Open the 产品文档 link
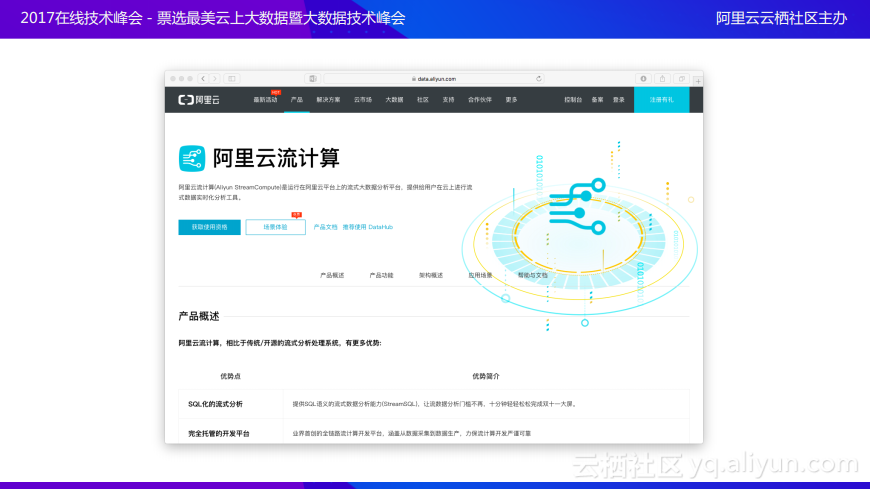This screenshot has width=870, height=489. 325,227
